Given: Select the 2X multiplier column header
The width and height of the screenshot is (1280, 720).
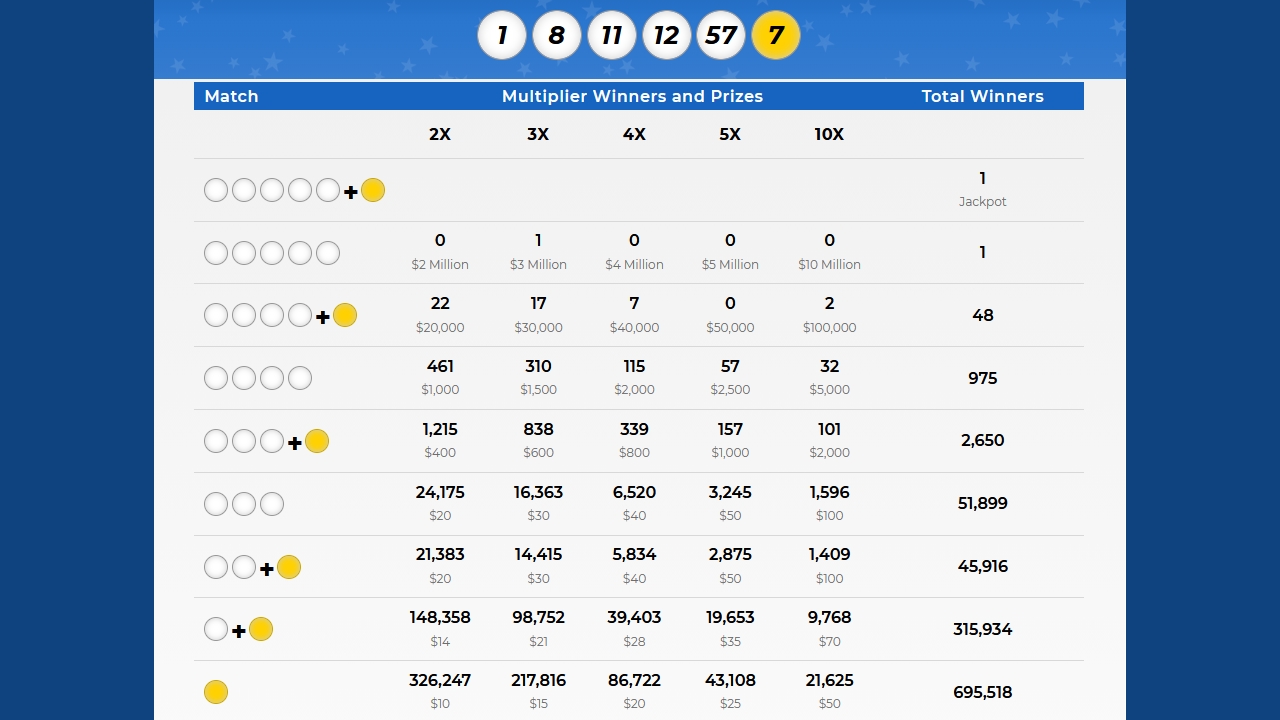Looking at the screenshot, I should point(440,134).
